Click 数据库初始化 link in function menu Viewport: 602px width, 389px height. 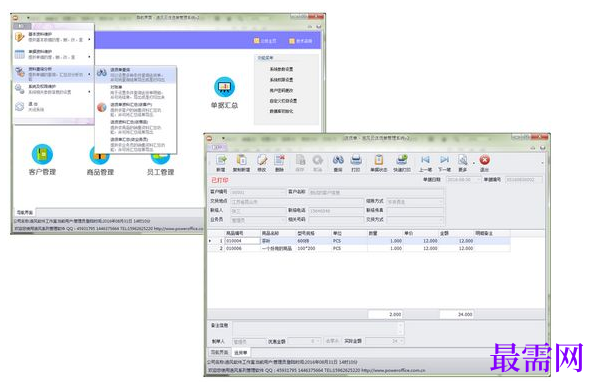point(281,111)
